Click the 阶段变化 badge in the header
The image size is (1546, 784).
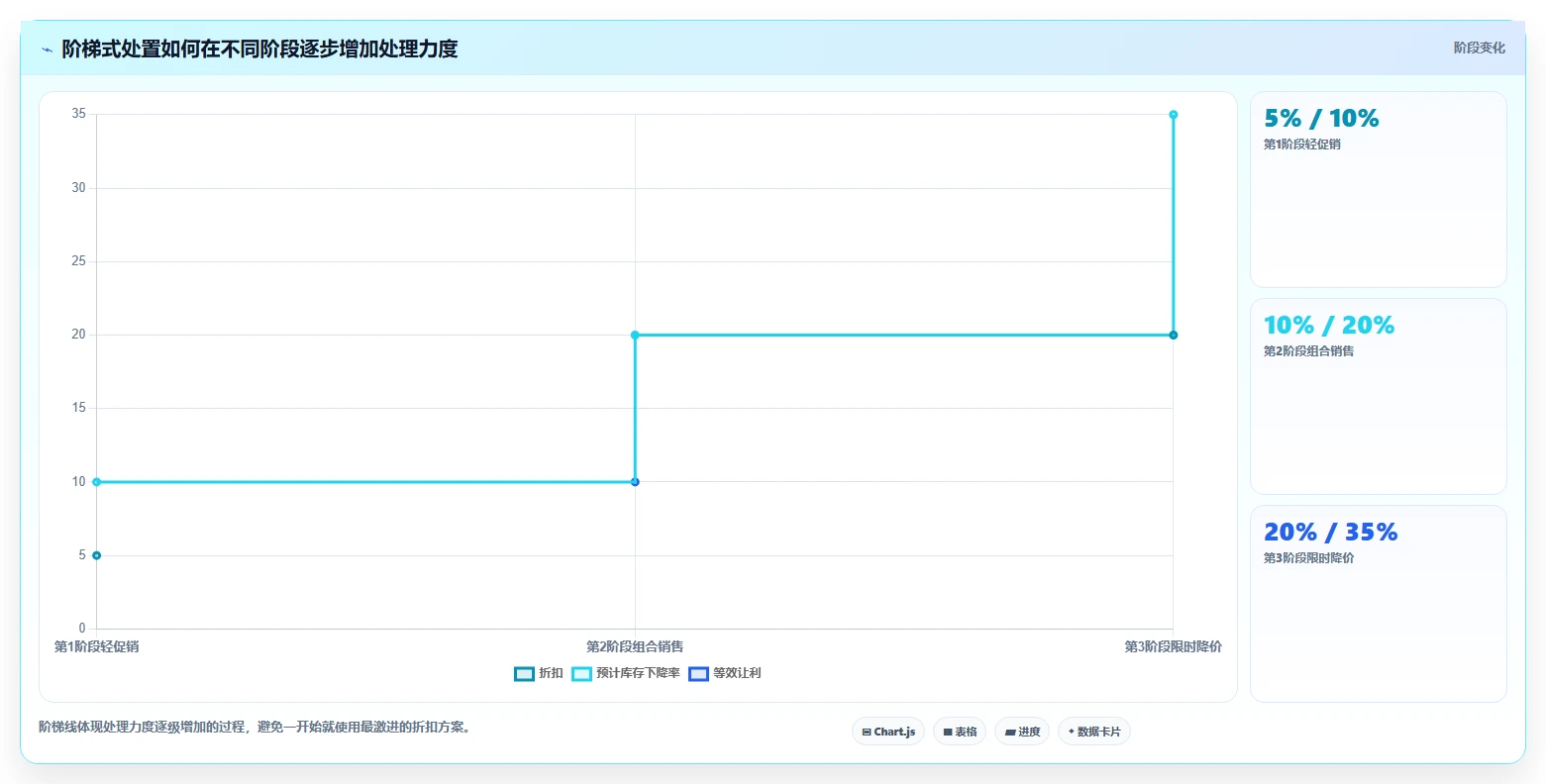coord(1479,48)
